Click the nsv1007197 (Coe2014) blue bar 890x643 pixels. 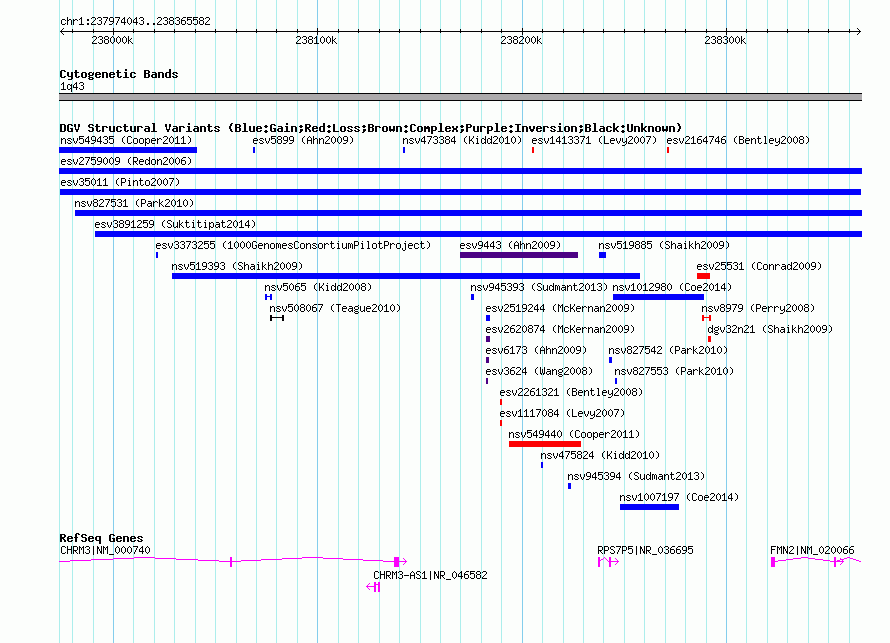tap(649, 507)
